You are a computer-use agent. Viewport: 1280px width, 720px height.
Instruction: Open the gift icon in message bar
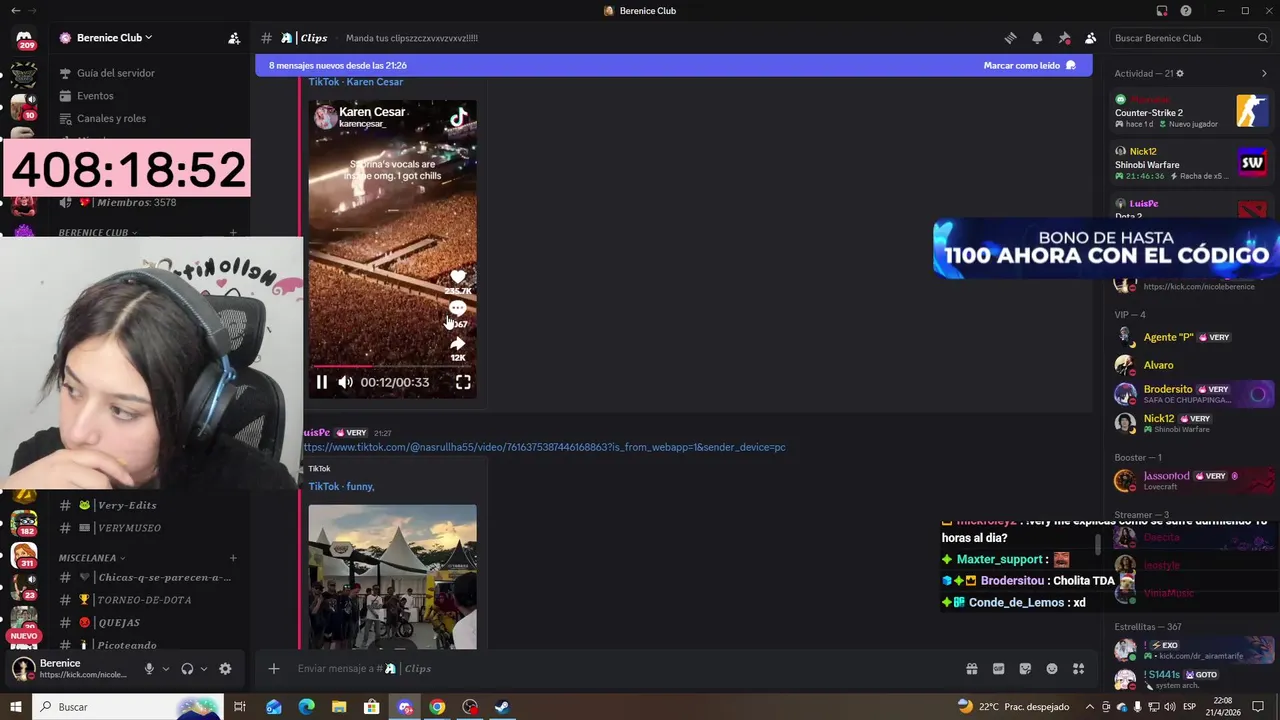(x=971, y=669)
